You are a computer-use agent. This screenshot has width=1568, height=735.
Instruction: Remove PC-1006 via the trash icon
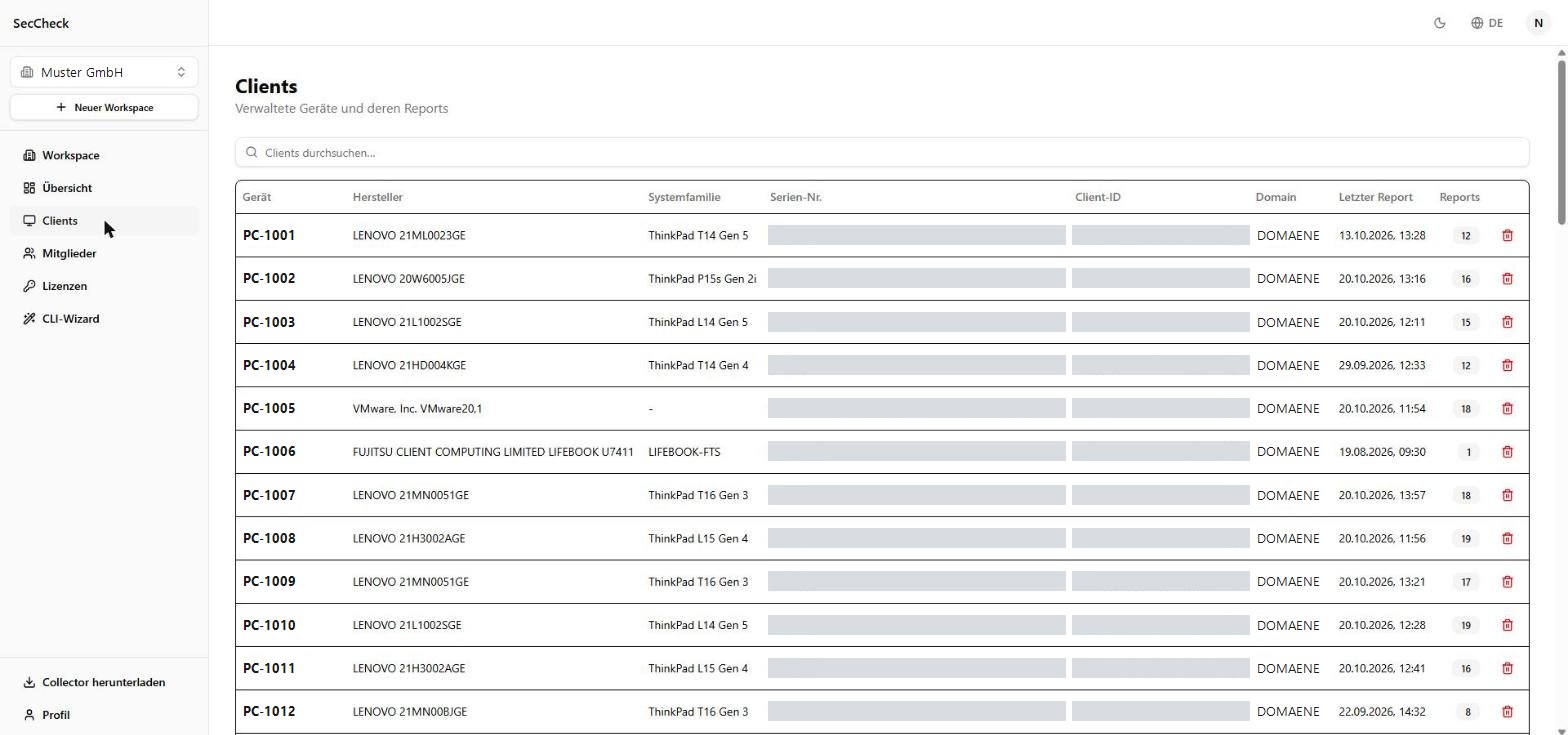click(x=1507, y=452)
